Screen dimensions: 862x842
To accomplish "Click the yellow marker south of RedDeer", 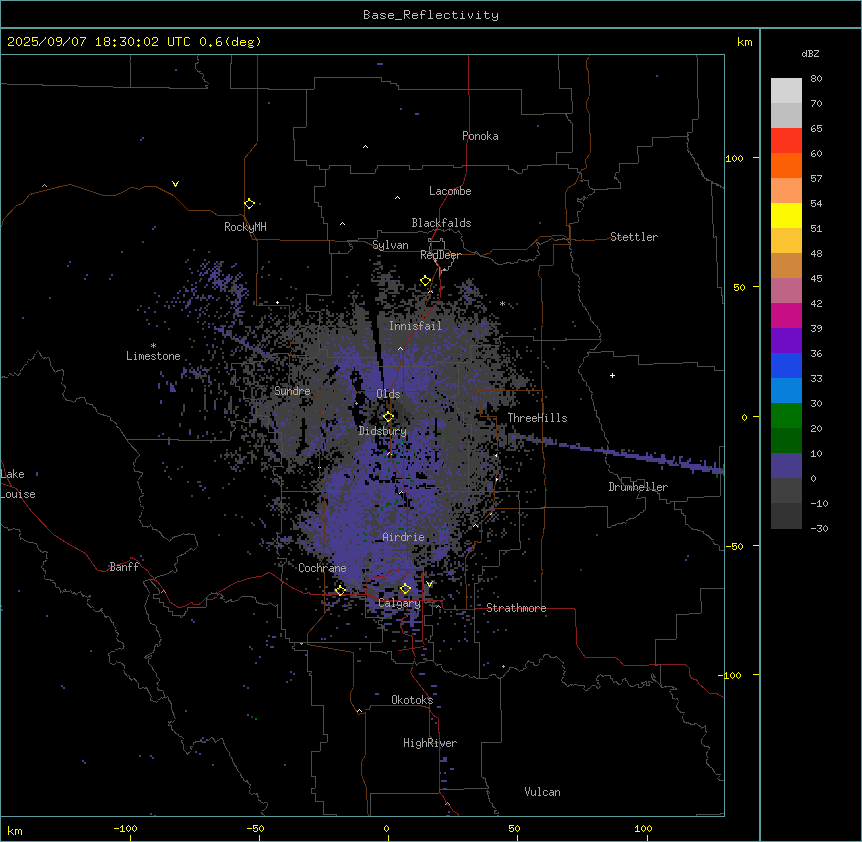I will (425, 281).
